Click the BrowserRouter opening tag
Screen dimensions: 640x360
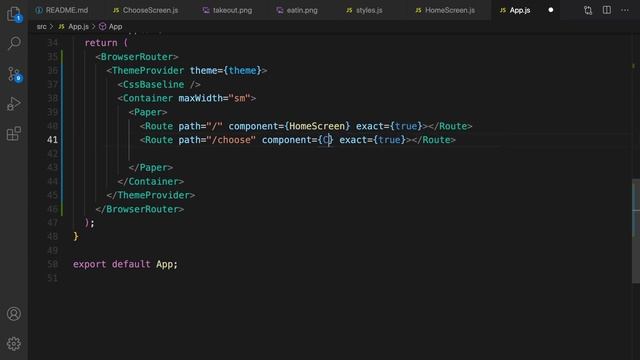coord(137,57)
